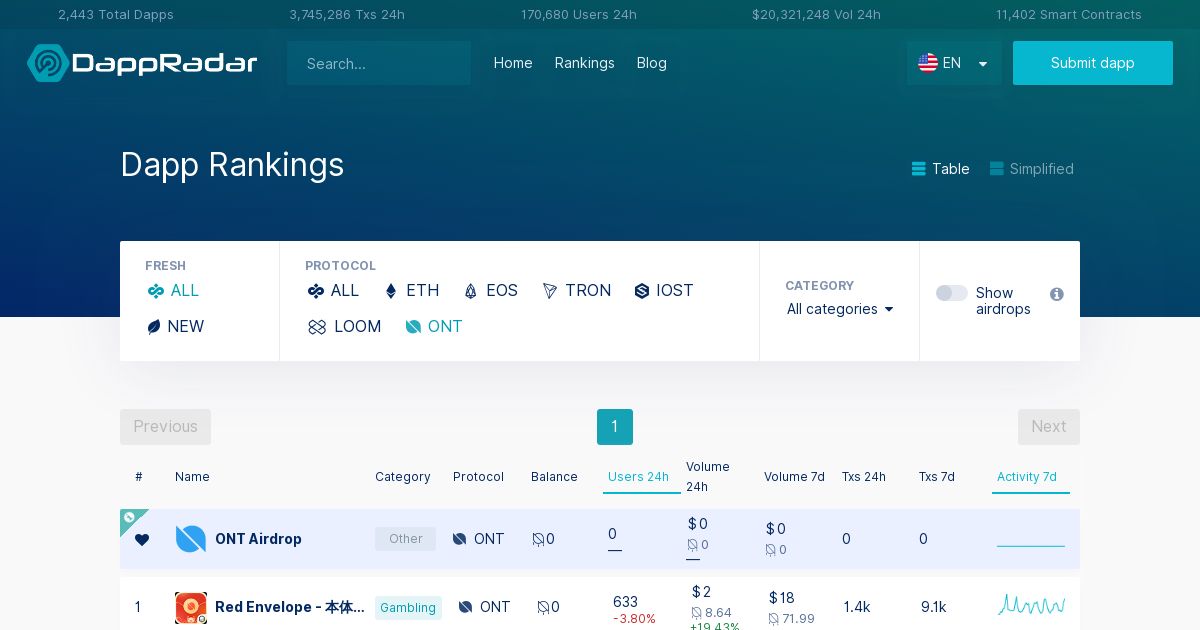Sort by the Volume 7d column

(x=794, y=477)
